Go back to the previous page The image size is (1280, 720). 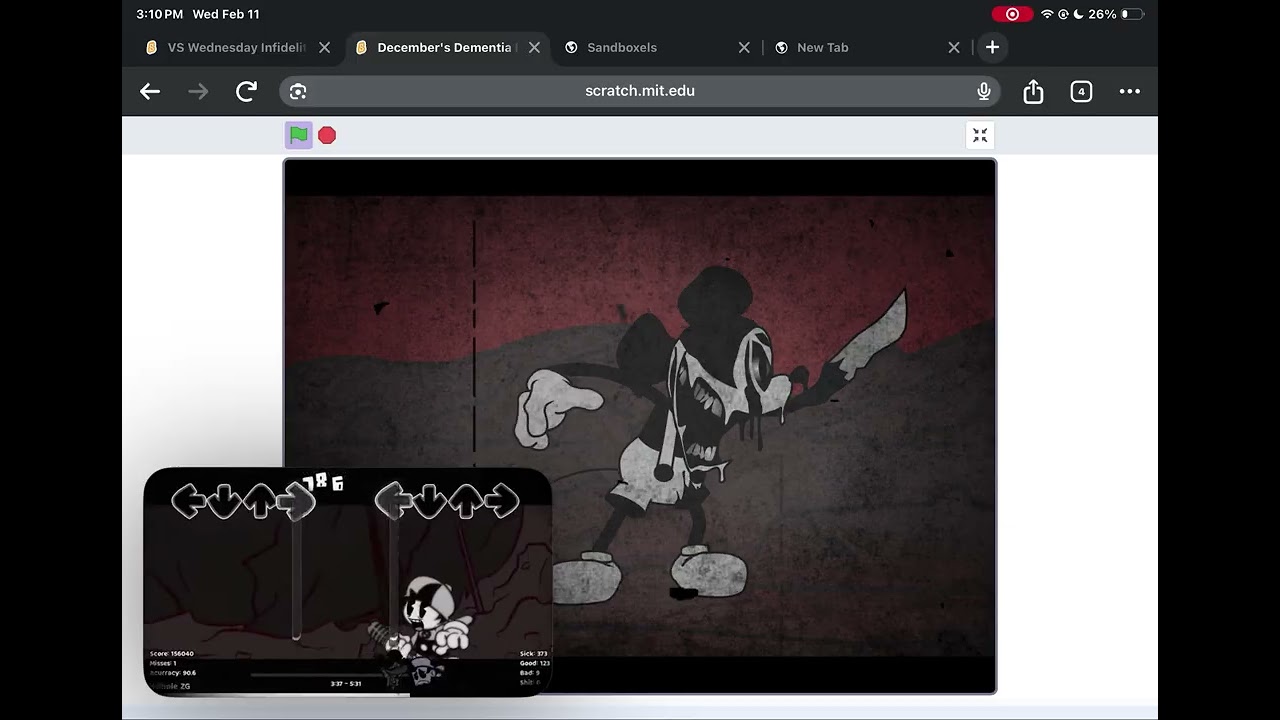point(150,91)
